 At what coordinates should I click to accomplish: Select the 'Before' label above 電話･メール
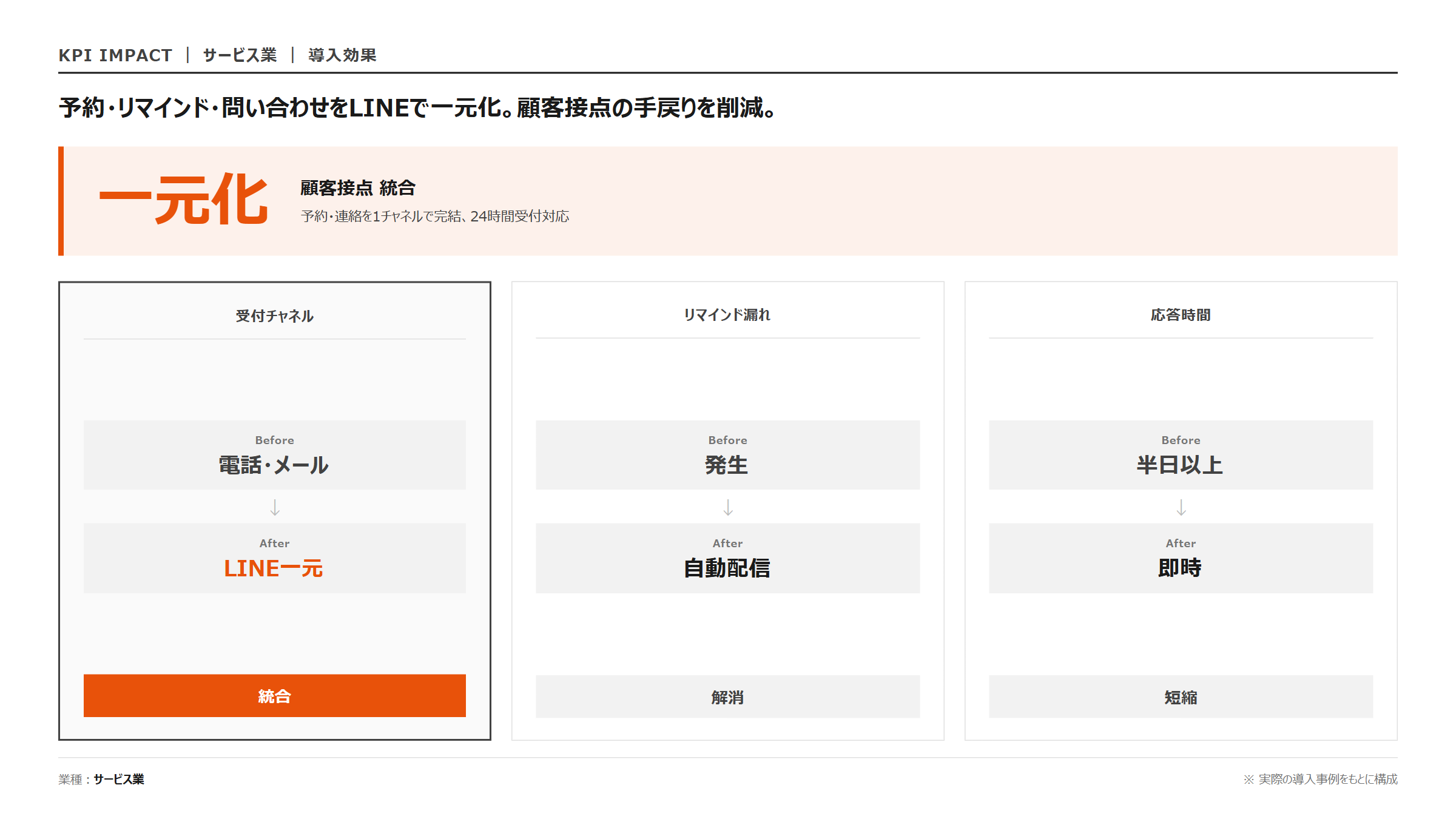[275, 440]
